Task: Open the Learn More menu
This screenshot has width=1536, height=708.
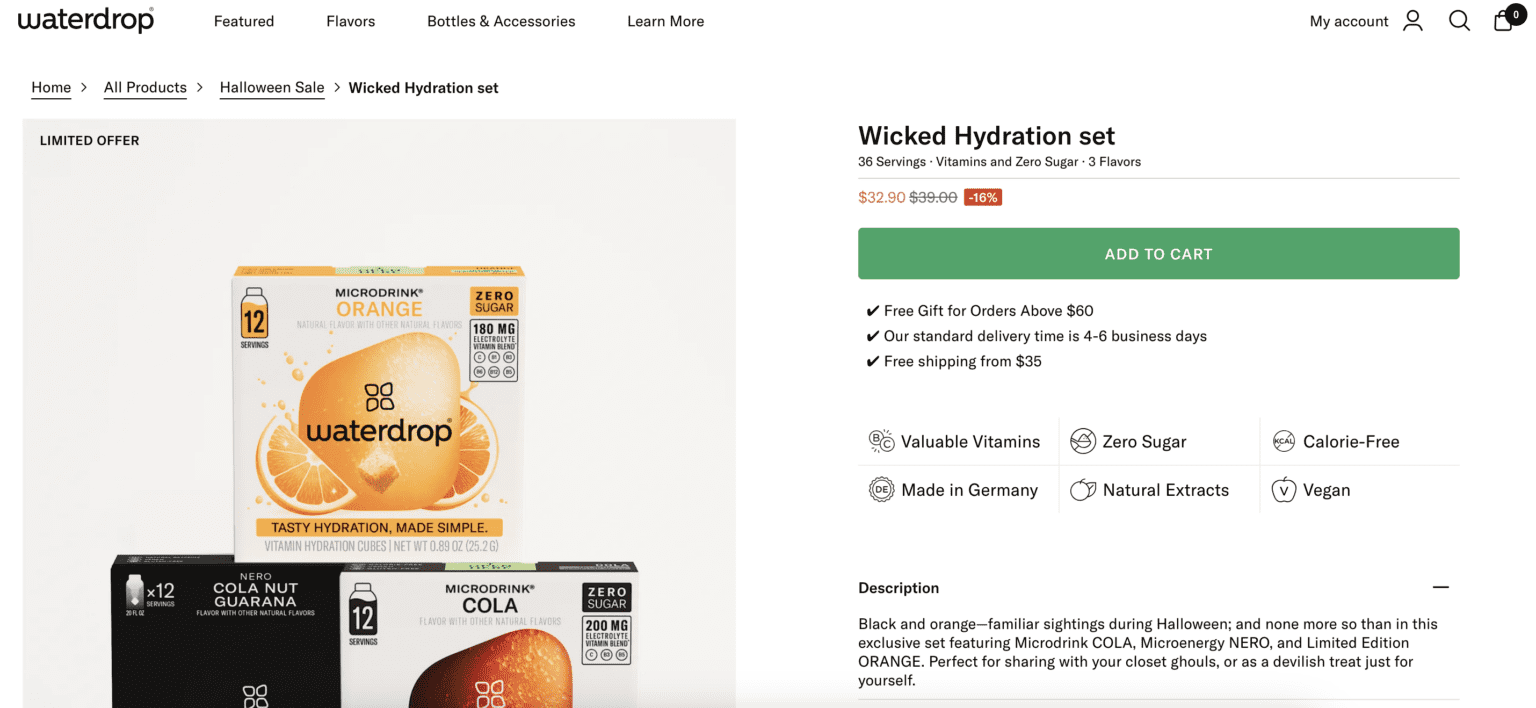Action: tap(665, 21)
